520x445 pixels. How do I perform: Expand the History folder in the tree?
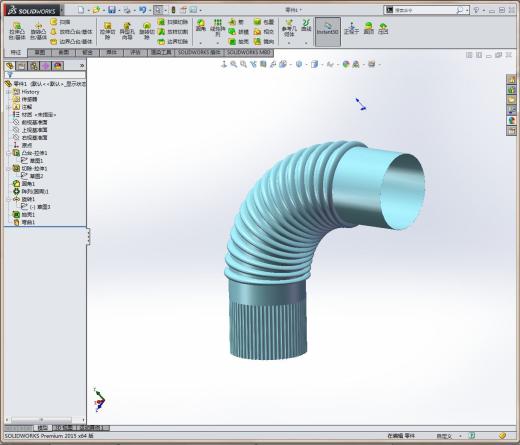coord(8,92)
